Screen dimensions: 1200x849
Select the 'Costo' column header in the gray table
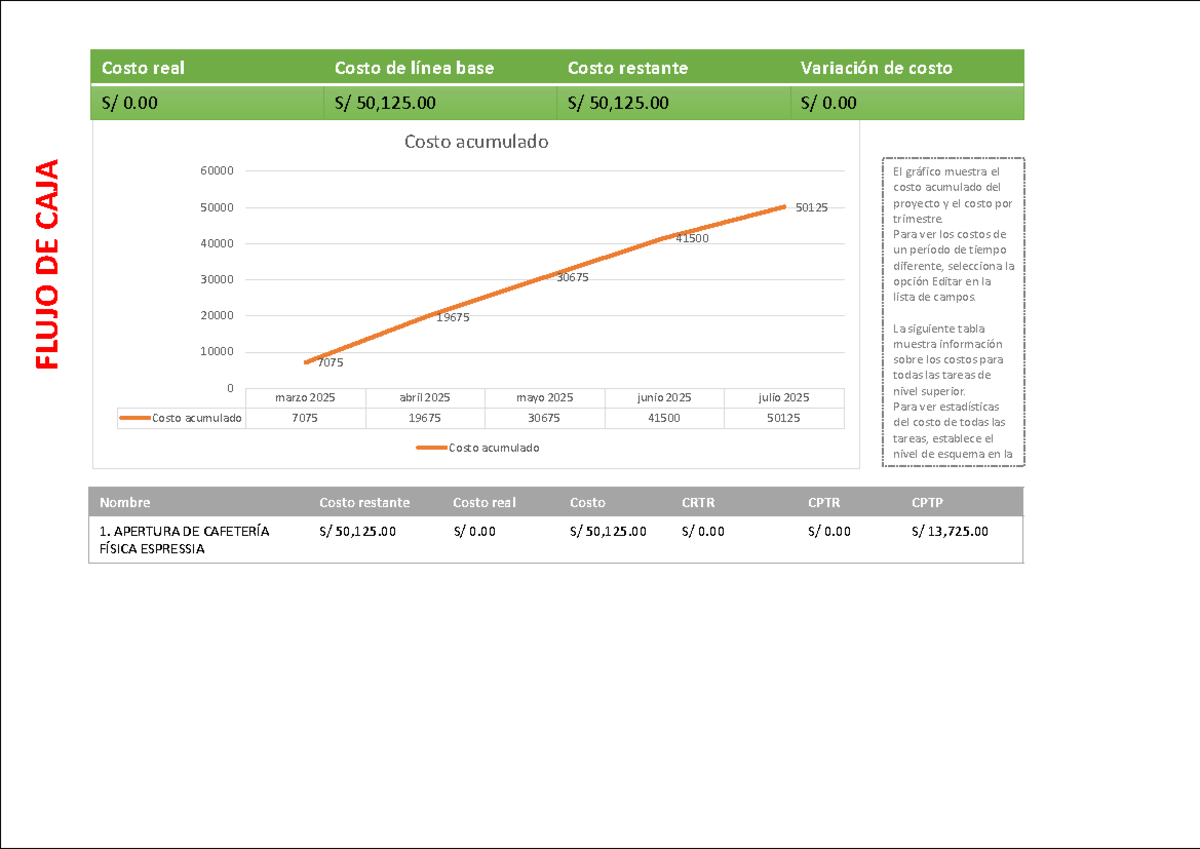pos(587,502)
